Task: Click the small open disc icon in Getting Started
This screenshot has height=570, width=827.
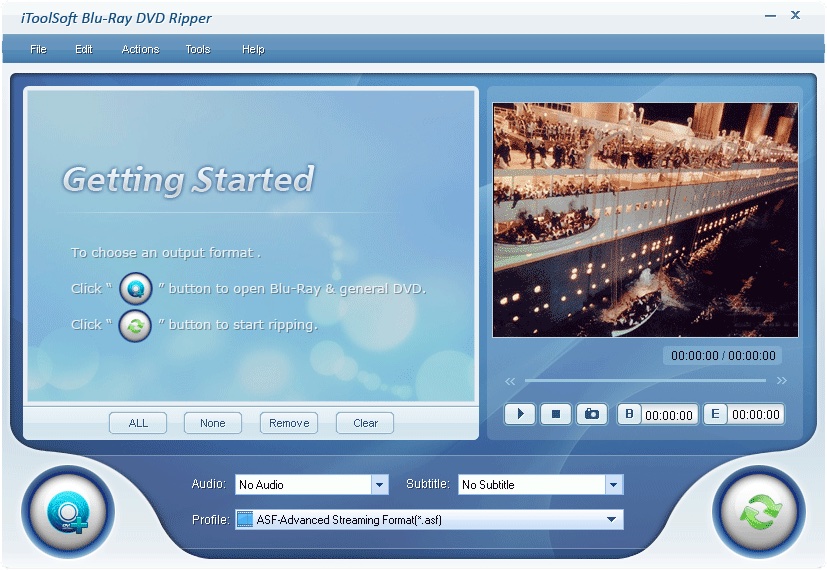Action: (x=136, y=288)
